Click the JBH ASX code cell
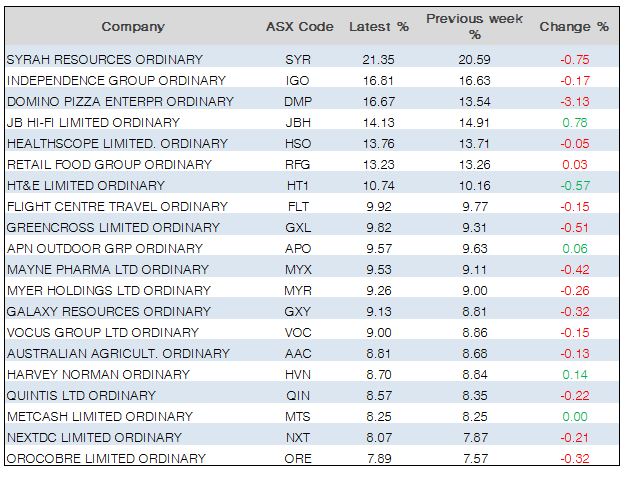The height and width of the screenshot is (477, 632). [x=298, y=122]
